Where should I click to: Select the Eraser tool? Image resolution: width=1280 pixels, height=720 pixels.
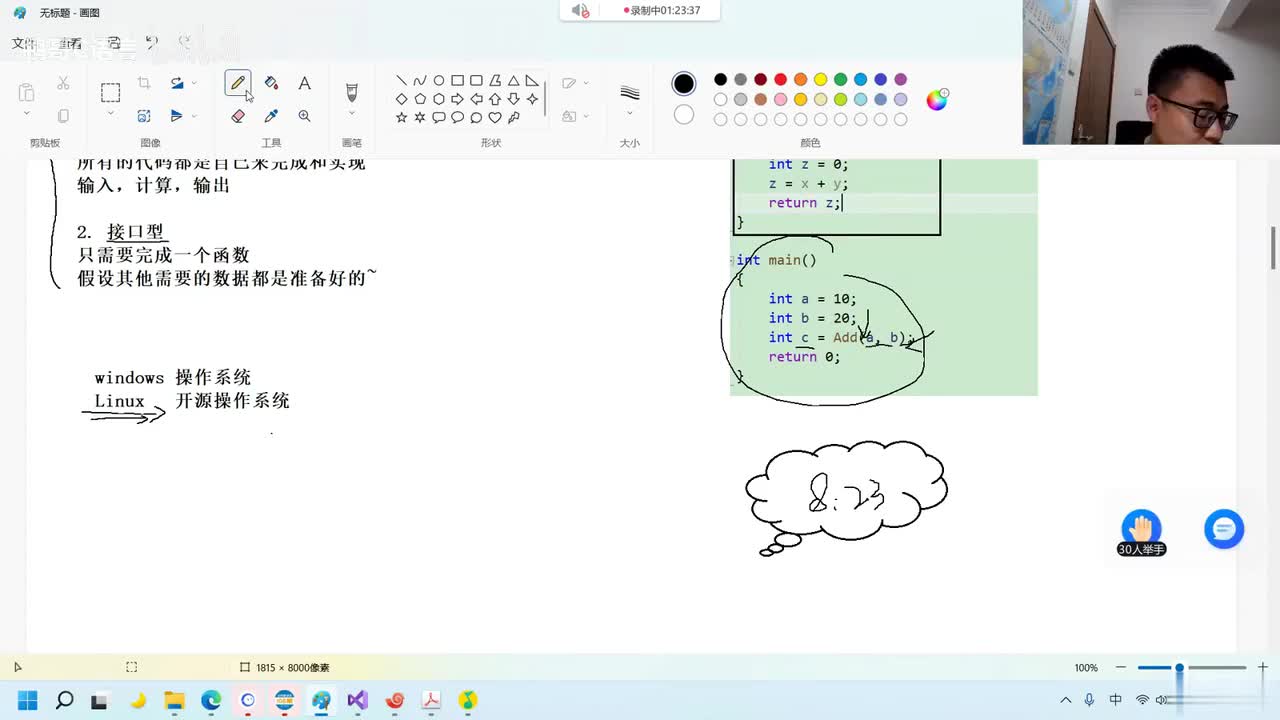click(x=238, y=116)
